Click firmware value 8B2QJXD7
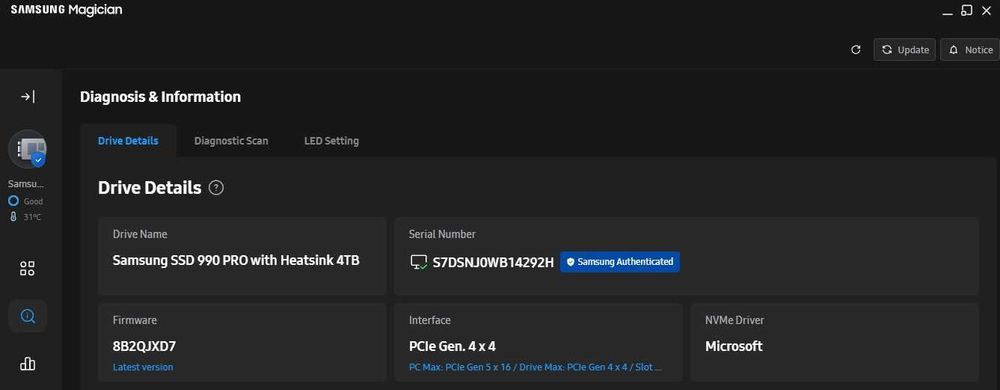 tap(144, 347)
